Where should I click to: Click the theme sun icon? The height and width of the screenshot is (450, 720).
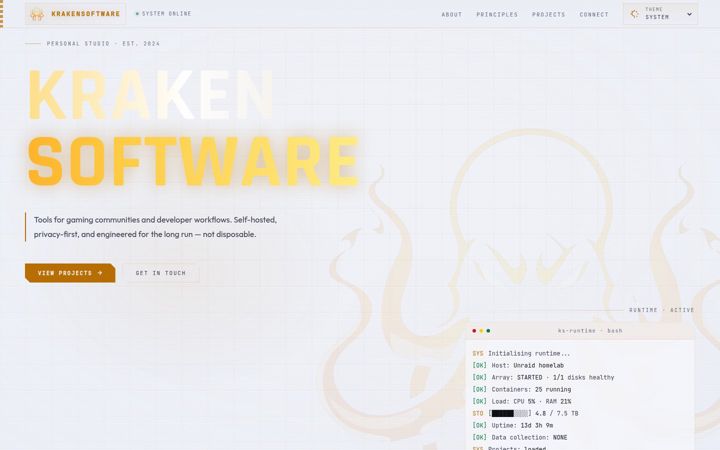(635, 14)
